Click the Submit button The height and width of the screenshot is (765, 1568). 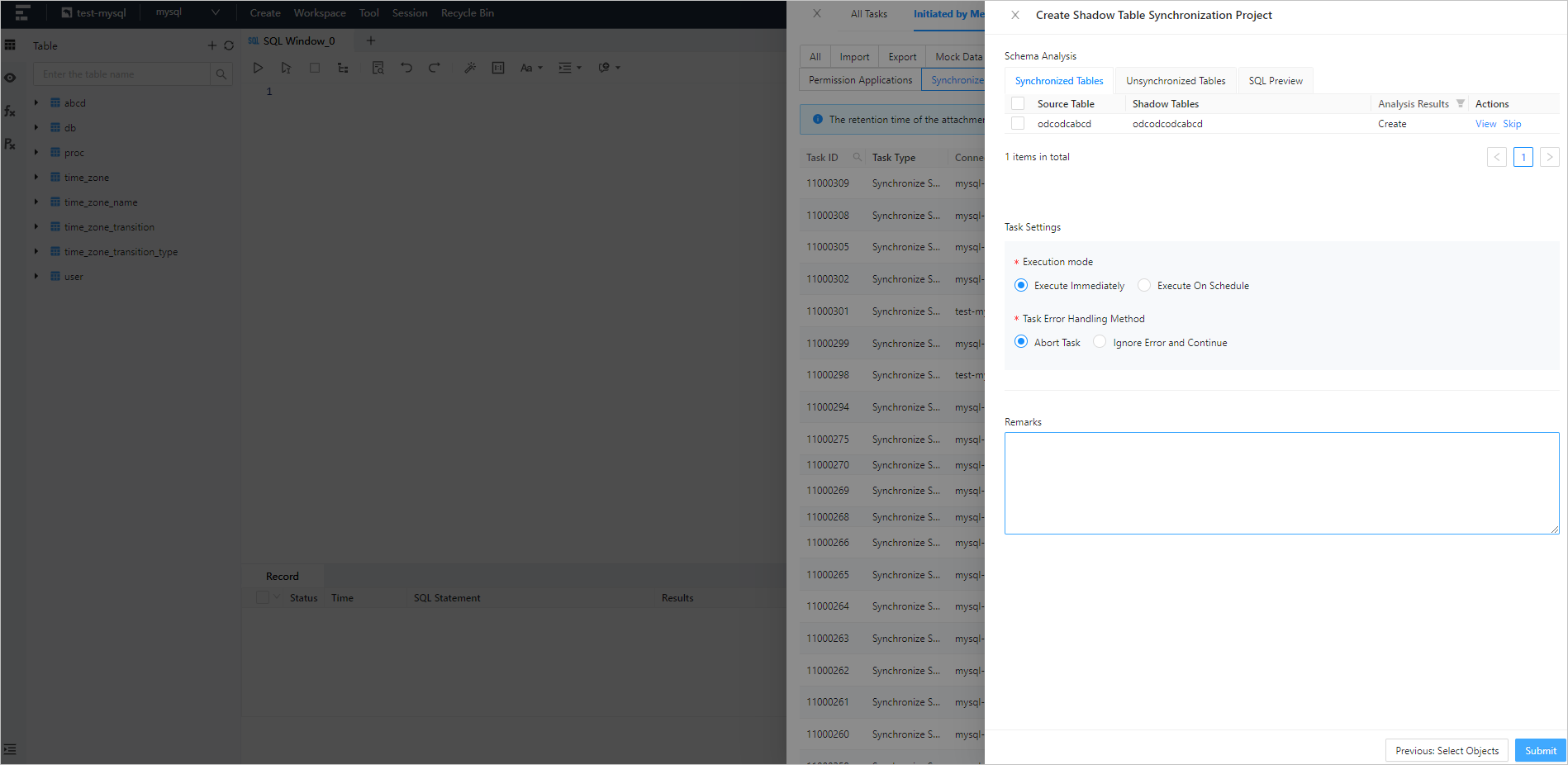tap(1540, 750)
